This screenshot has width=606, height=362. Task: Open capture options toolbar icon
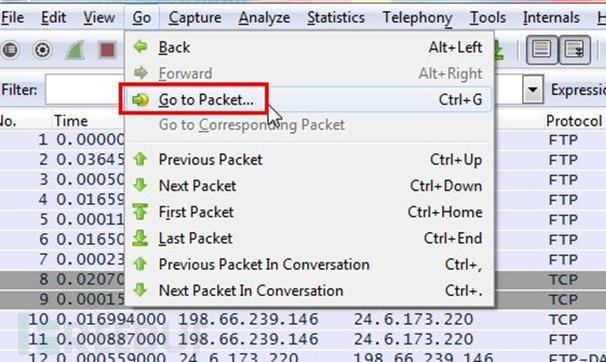[x=42, y=50]
